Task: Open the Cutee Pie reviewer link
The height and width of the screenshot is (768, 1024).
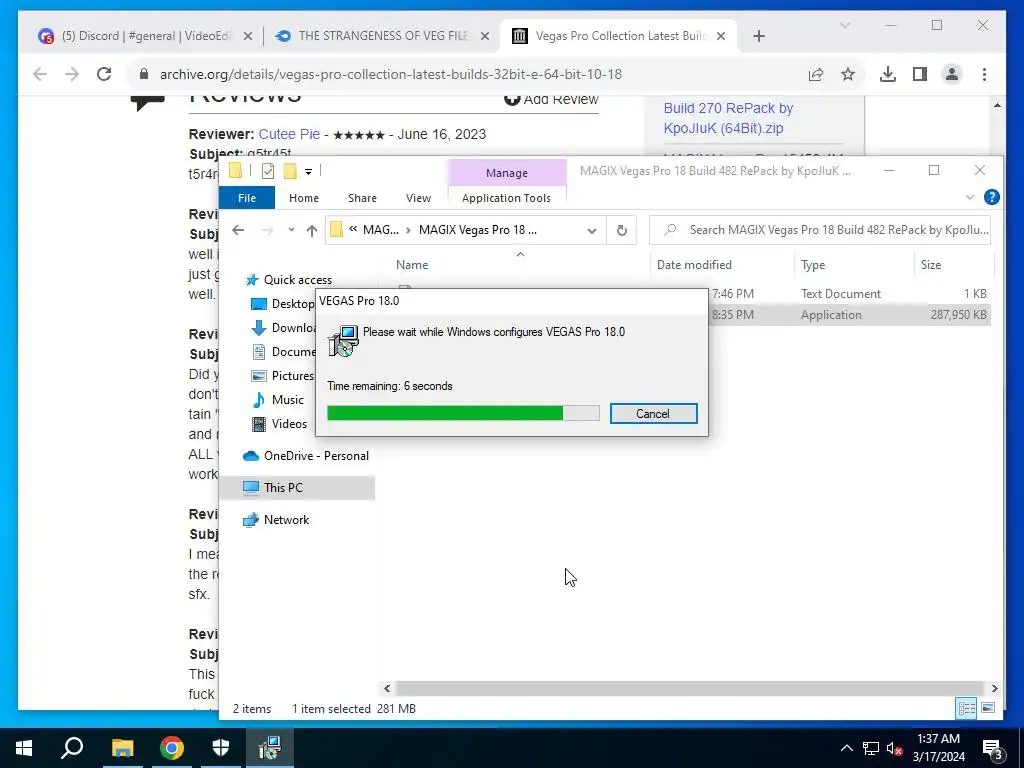Action: pyautogui.click(x=289, y=134)
